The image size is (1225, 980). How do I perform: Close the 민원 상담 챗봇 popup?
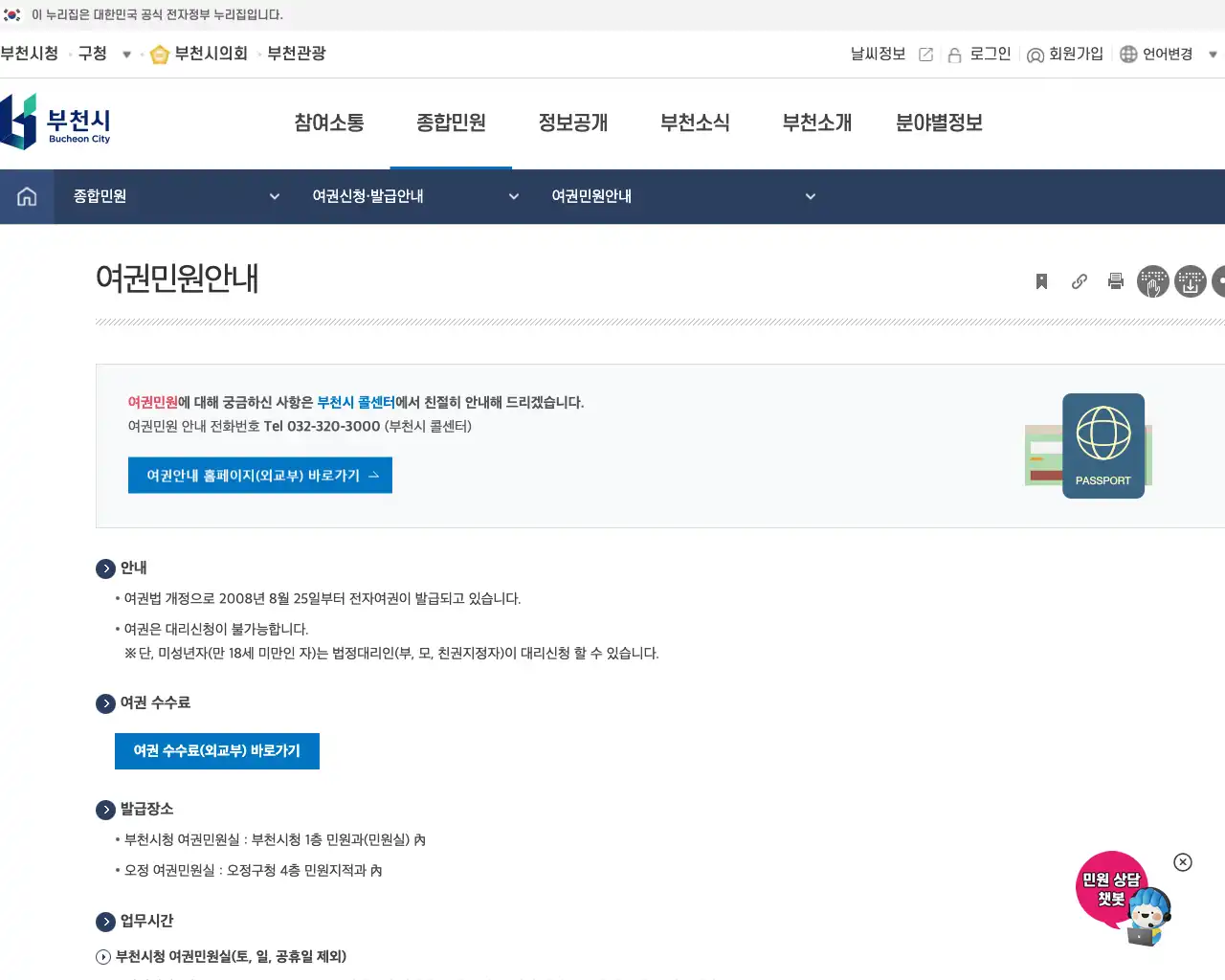(x=1183, y=862)
